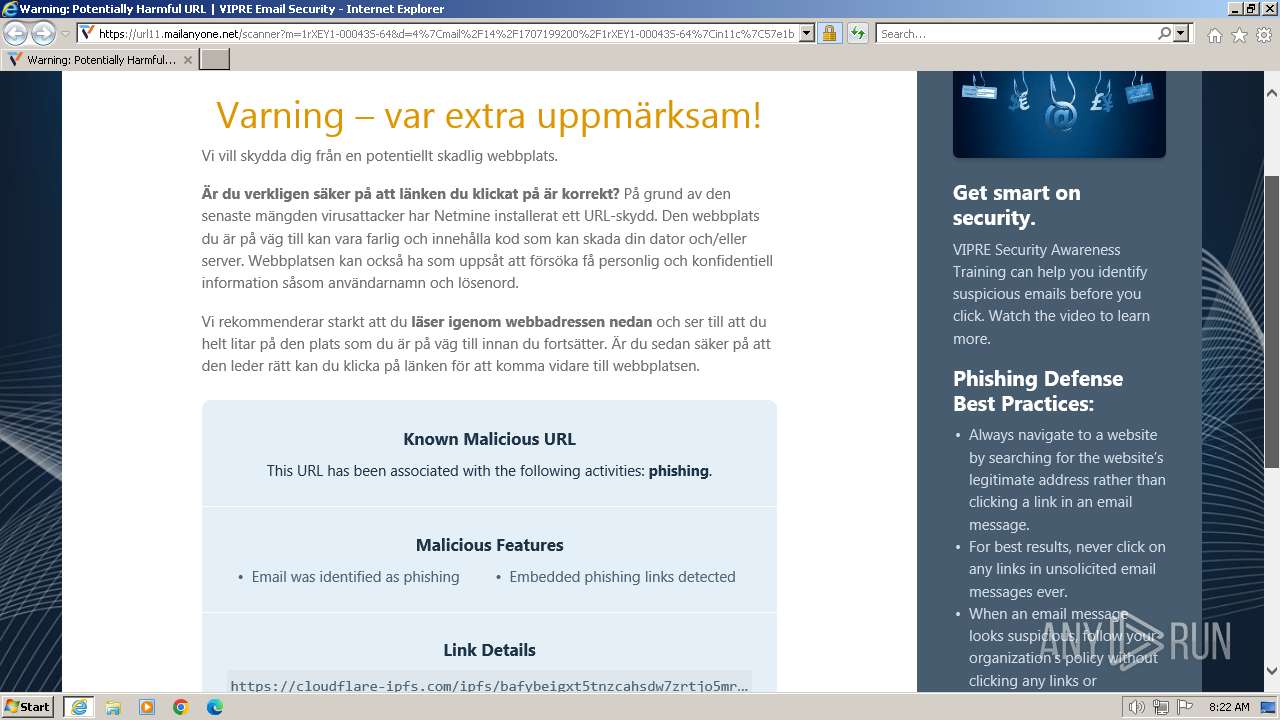Click the volume speaker tray icon
This screenshot has width=1280, height=720.
coord(1137,707)
